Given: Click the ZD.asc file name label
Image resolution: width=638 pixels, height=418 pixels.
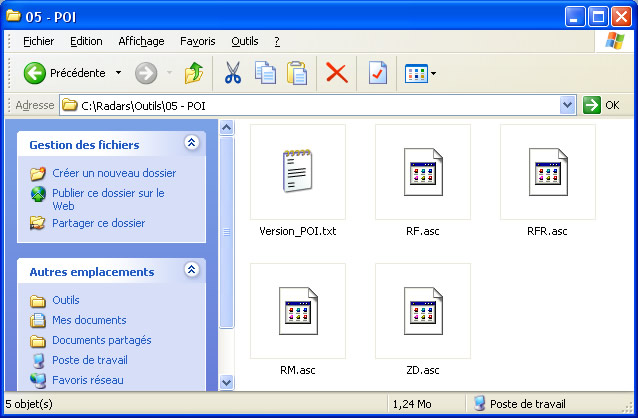Looking at the screenshot, I should pyautogui.click(x=423, y=370).
